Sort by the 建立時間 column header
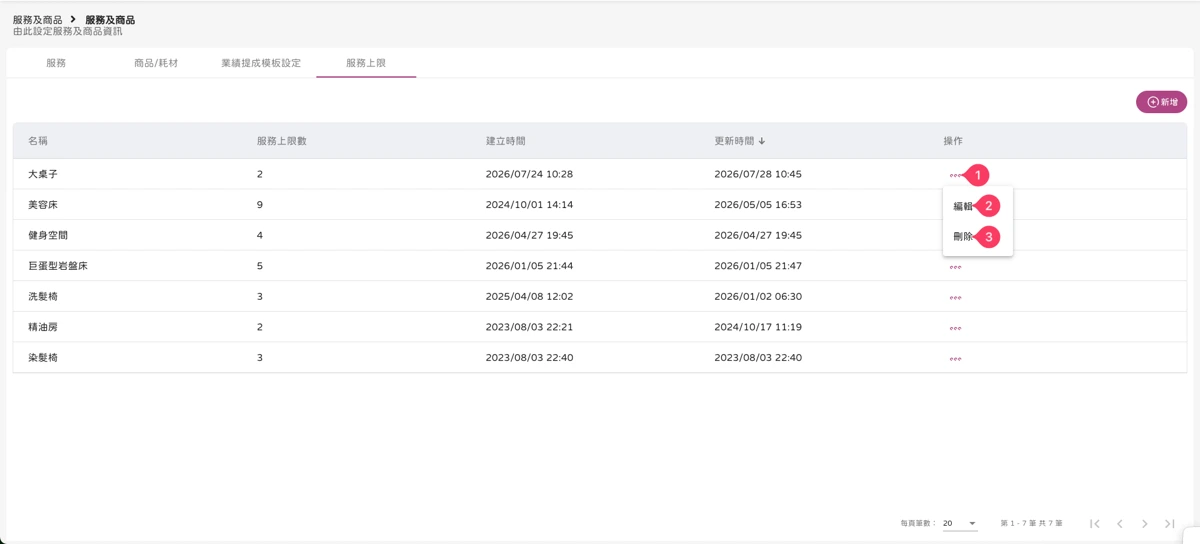This screenshot has width=1200, height=544. pos(506,141)
